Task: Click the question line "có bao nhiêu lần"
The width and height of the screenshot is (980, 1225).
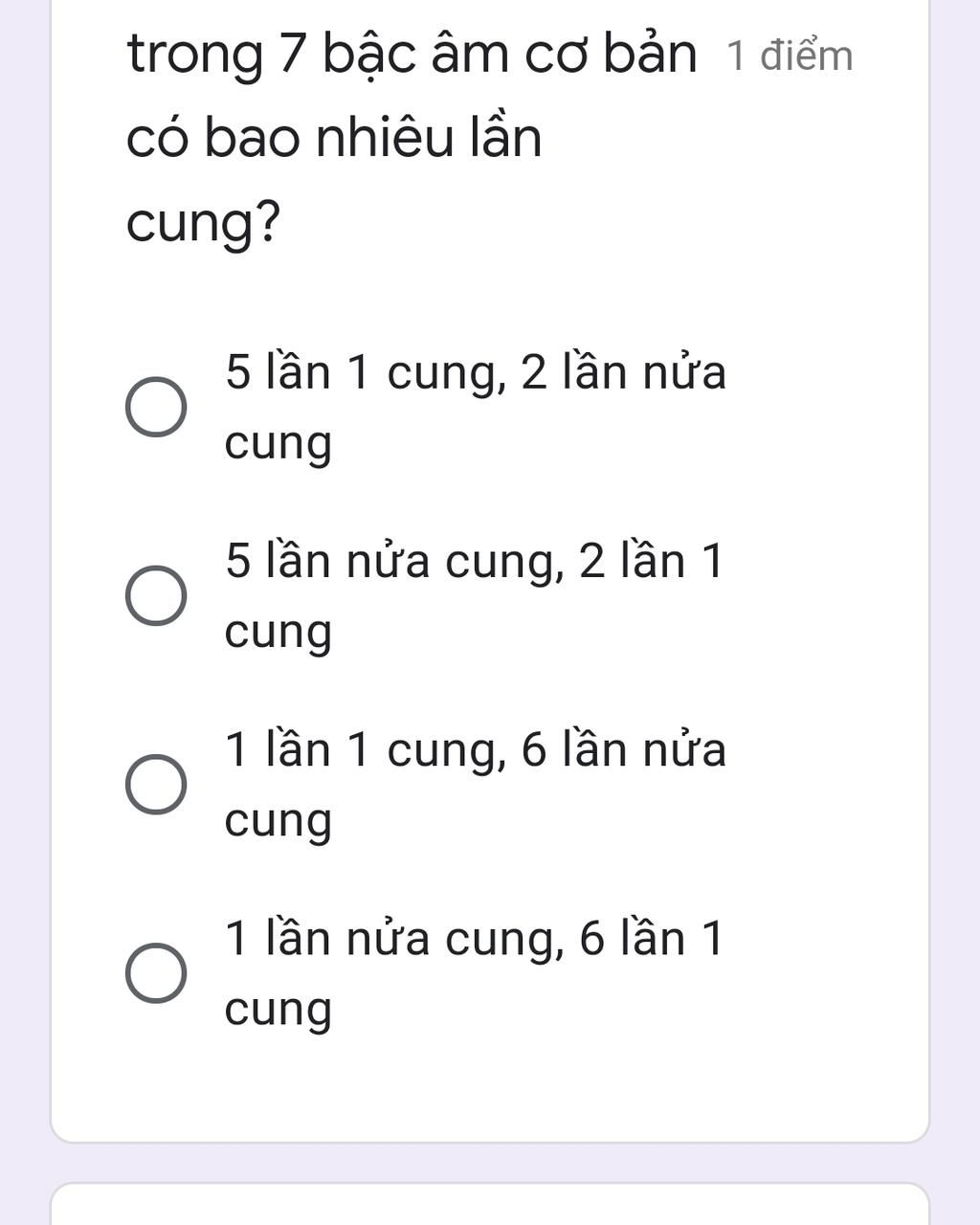Action: coord(334,138)
